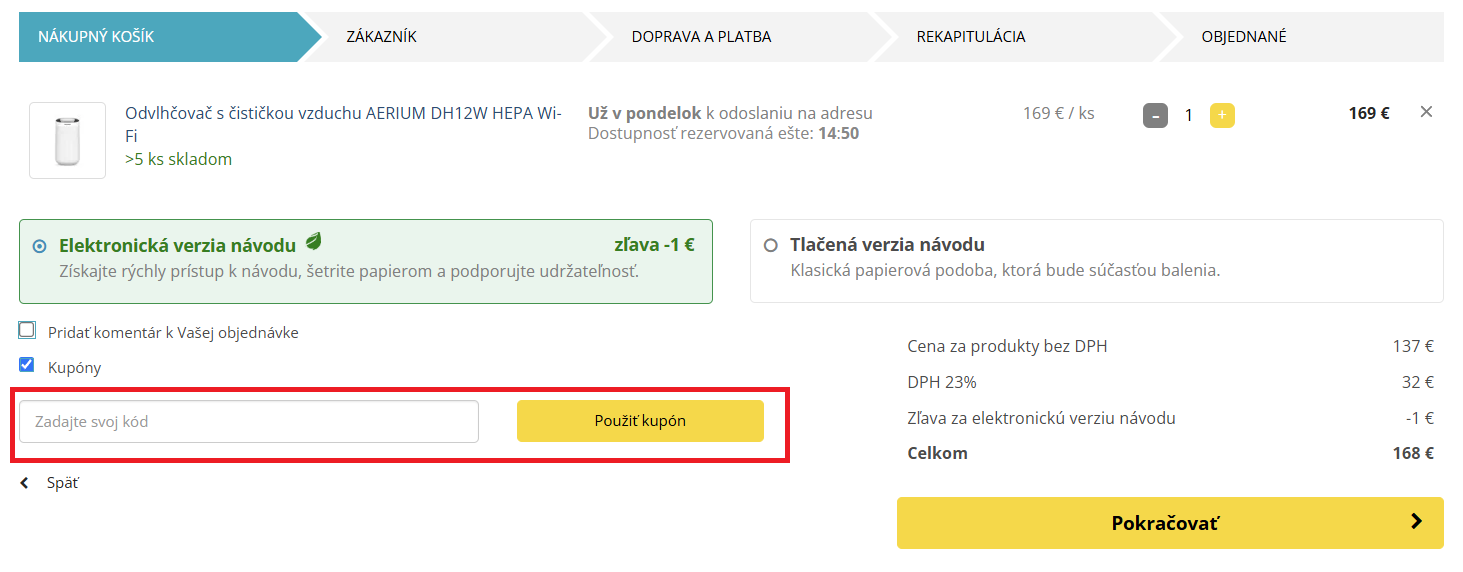Click the Pokračovať button label

[1165, 523]
